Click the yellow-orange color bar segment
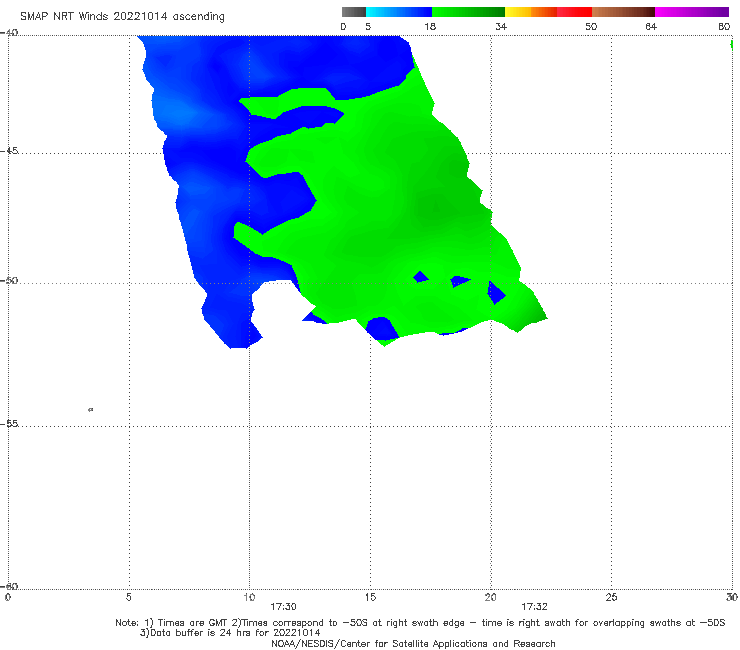 point(531,12)
